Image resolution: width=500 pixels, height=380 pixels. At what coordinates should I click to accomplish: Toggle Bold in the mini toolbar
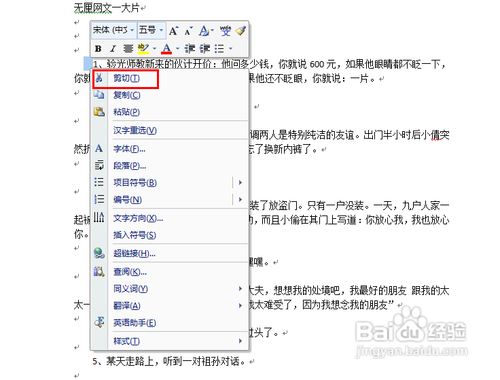click(98, 49)
